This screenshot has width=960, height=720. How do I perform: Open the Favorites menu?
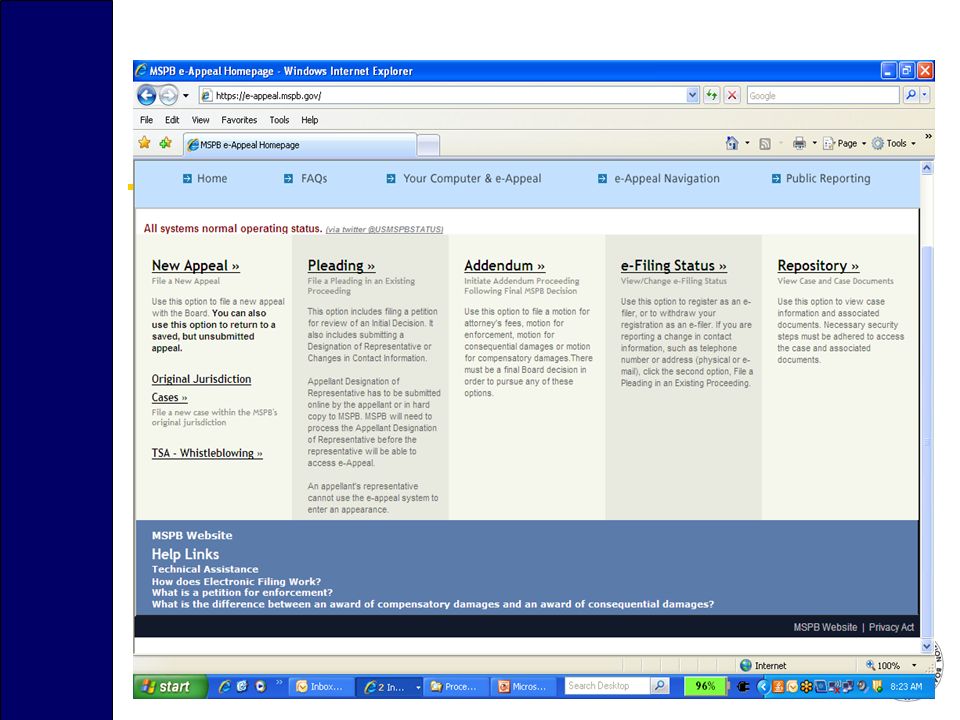coord(239,120)
